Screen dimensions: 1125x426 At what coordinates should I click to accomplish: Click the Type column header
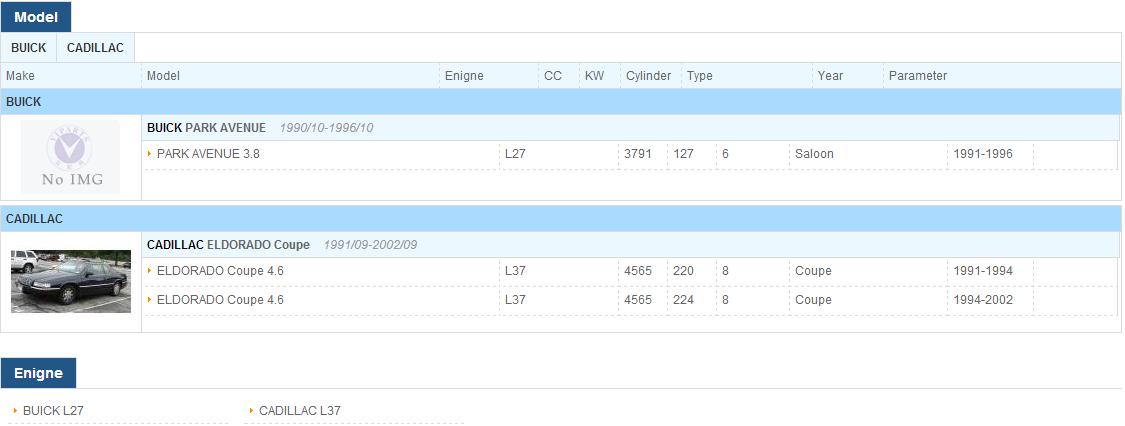(700, 76)
